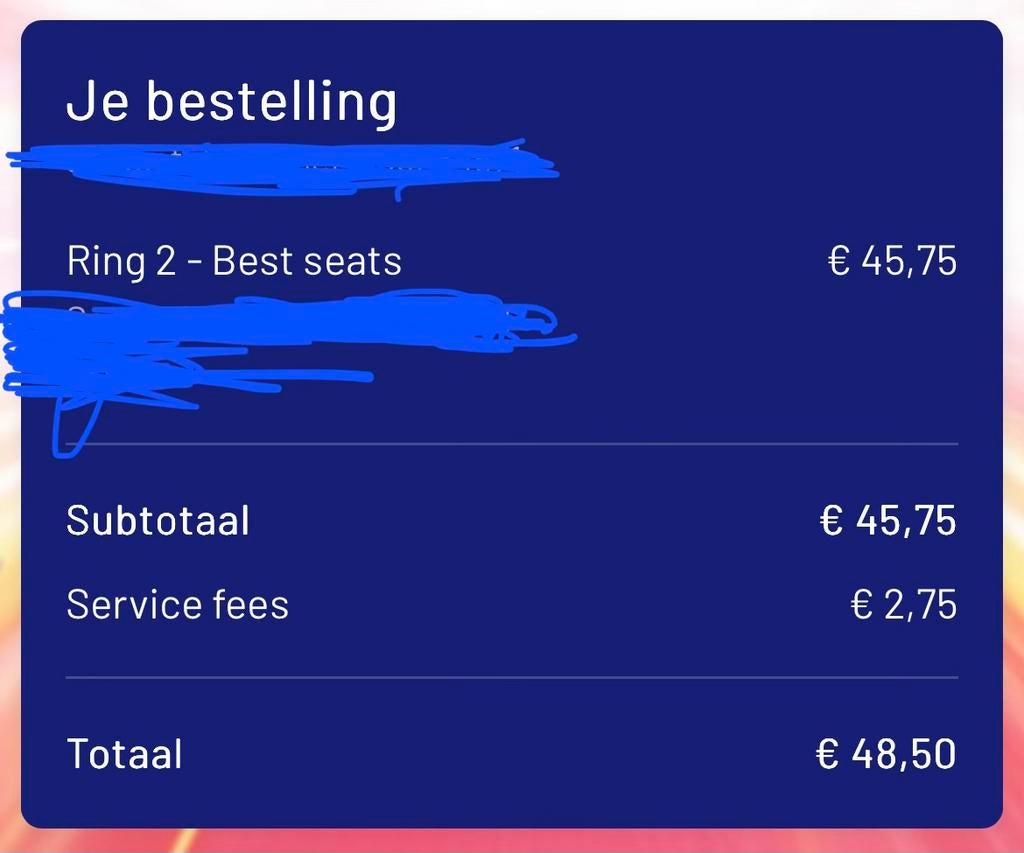Click the service fees amount € 2,75
Screen dimensions: 1024x853
pos(903,605)
